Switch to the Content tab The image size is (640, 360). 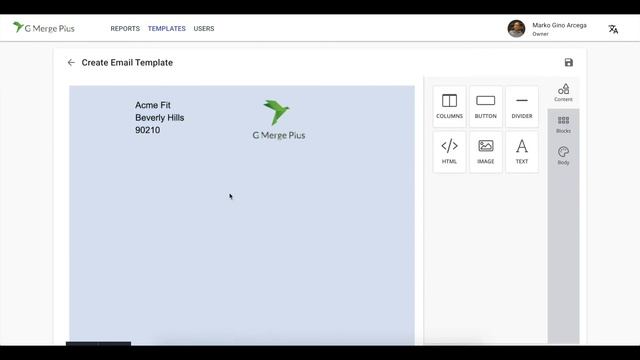[563, 93]
